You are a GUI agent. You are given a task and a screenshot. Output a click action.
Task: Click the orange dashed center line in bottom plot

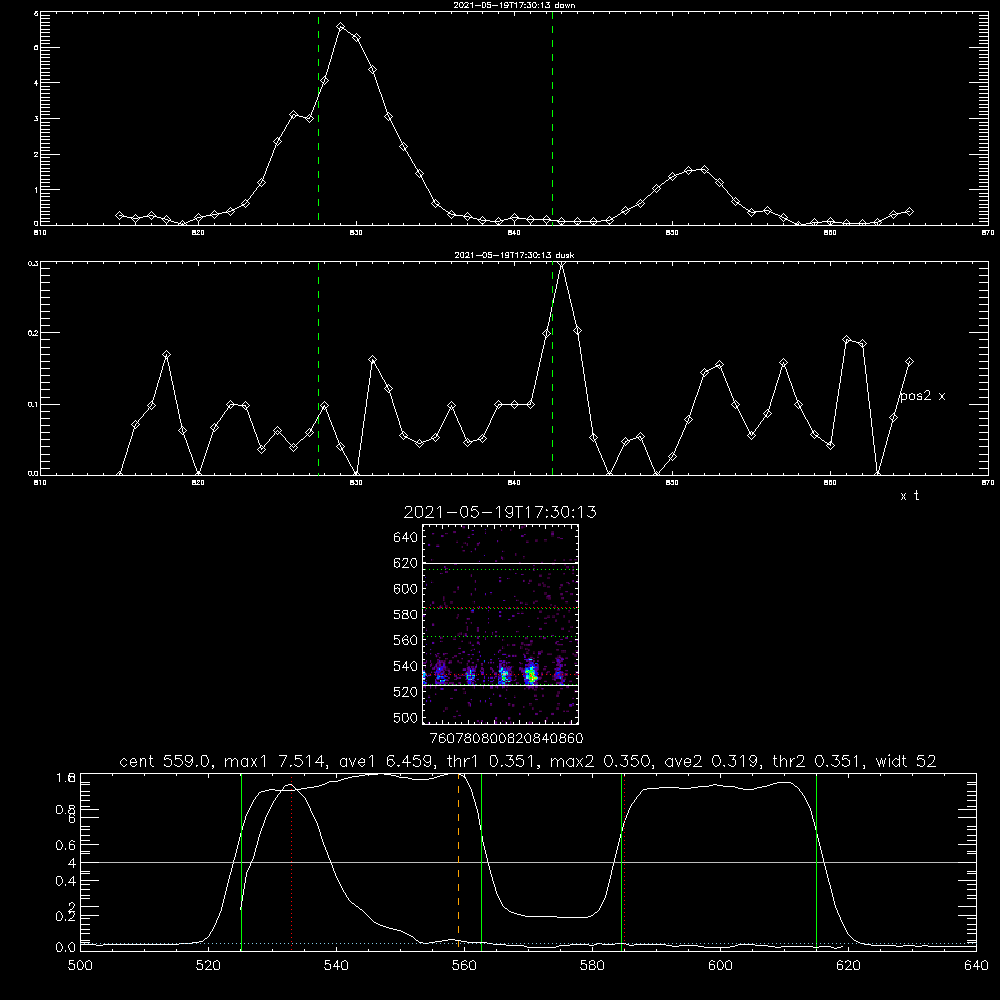coord(459,861)
